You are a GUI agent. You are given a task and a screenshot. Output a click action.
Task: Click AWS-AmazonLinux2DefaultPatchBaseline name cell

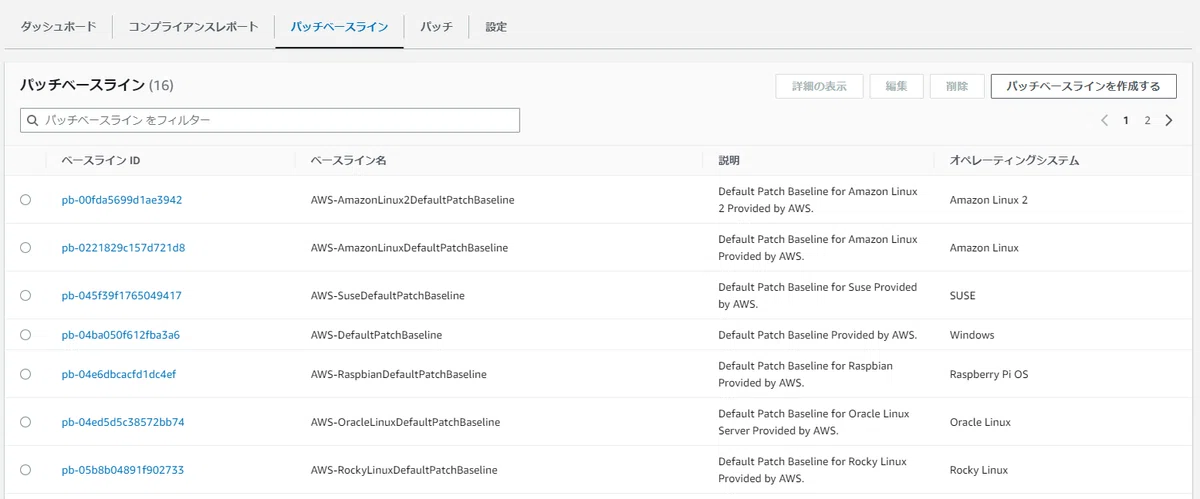click(x=413, y=200)
